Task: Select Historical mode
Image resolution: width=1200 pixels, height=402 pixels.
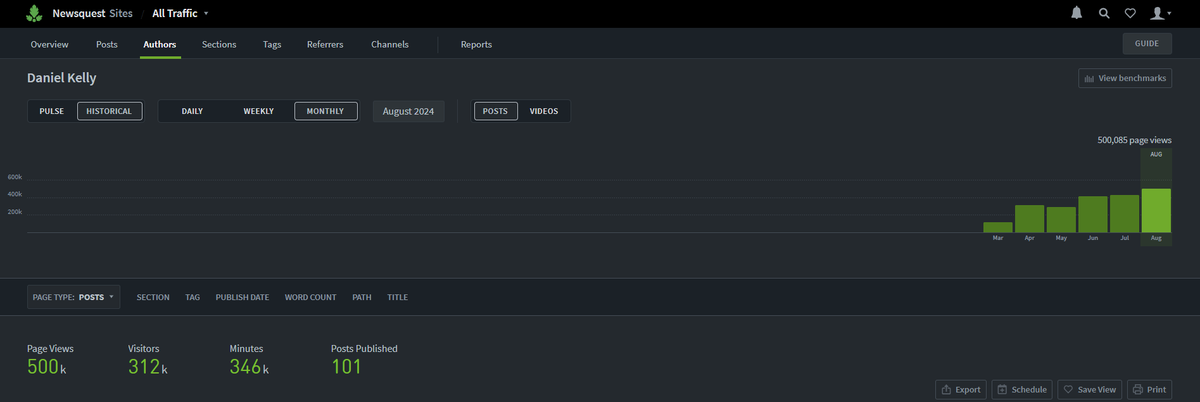Action: coord(109,111)
